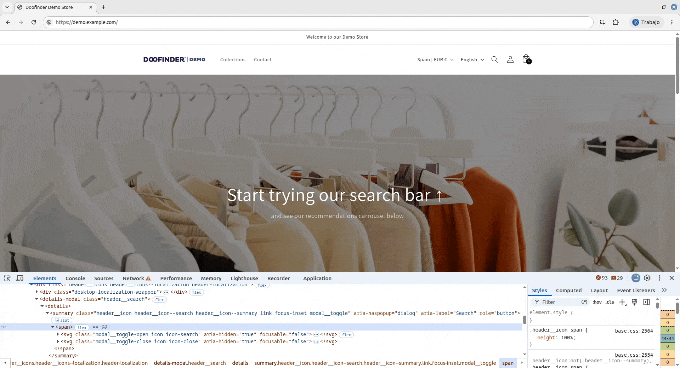Switch to the Performance tab

[x=176, y=278]
